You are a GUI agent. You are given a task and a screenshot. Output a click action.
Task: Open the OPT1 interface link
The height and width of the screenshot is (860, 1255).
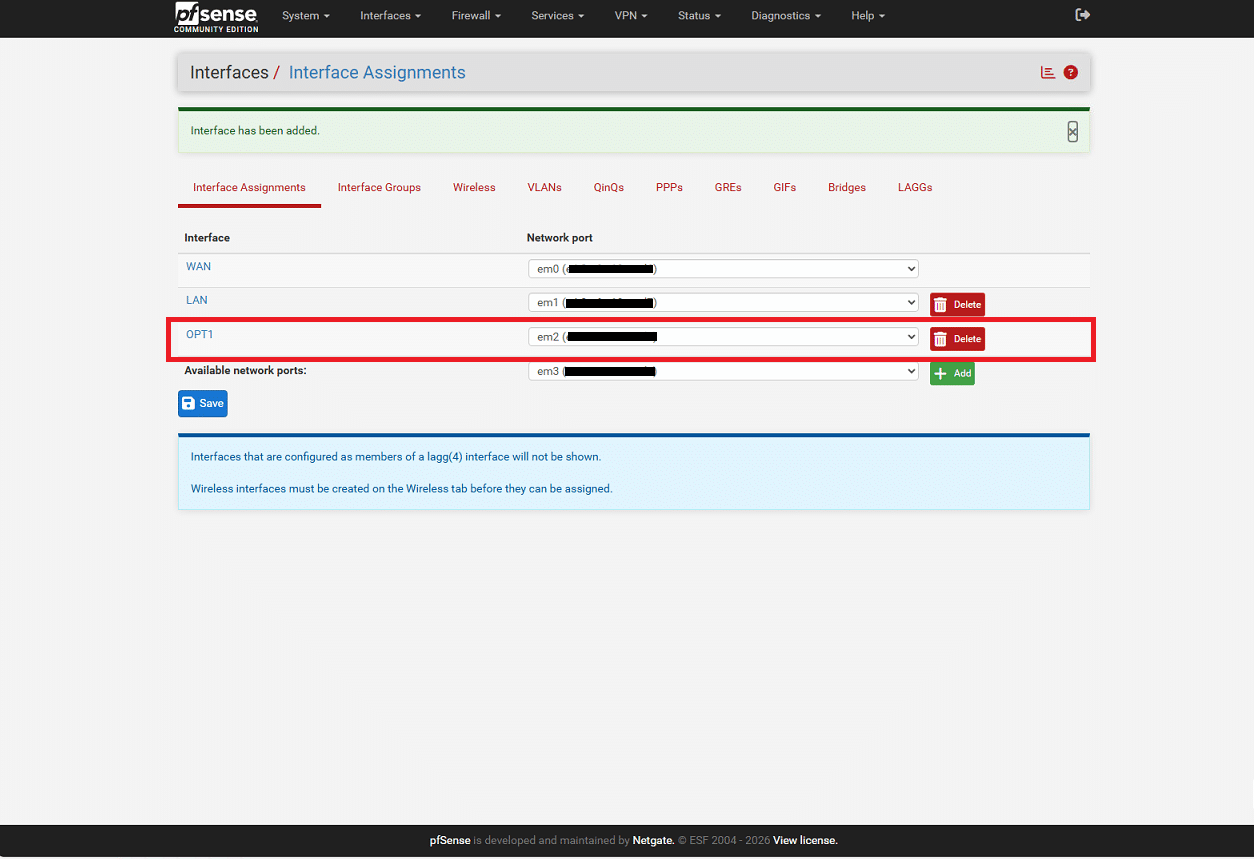point(200,334)
